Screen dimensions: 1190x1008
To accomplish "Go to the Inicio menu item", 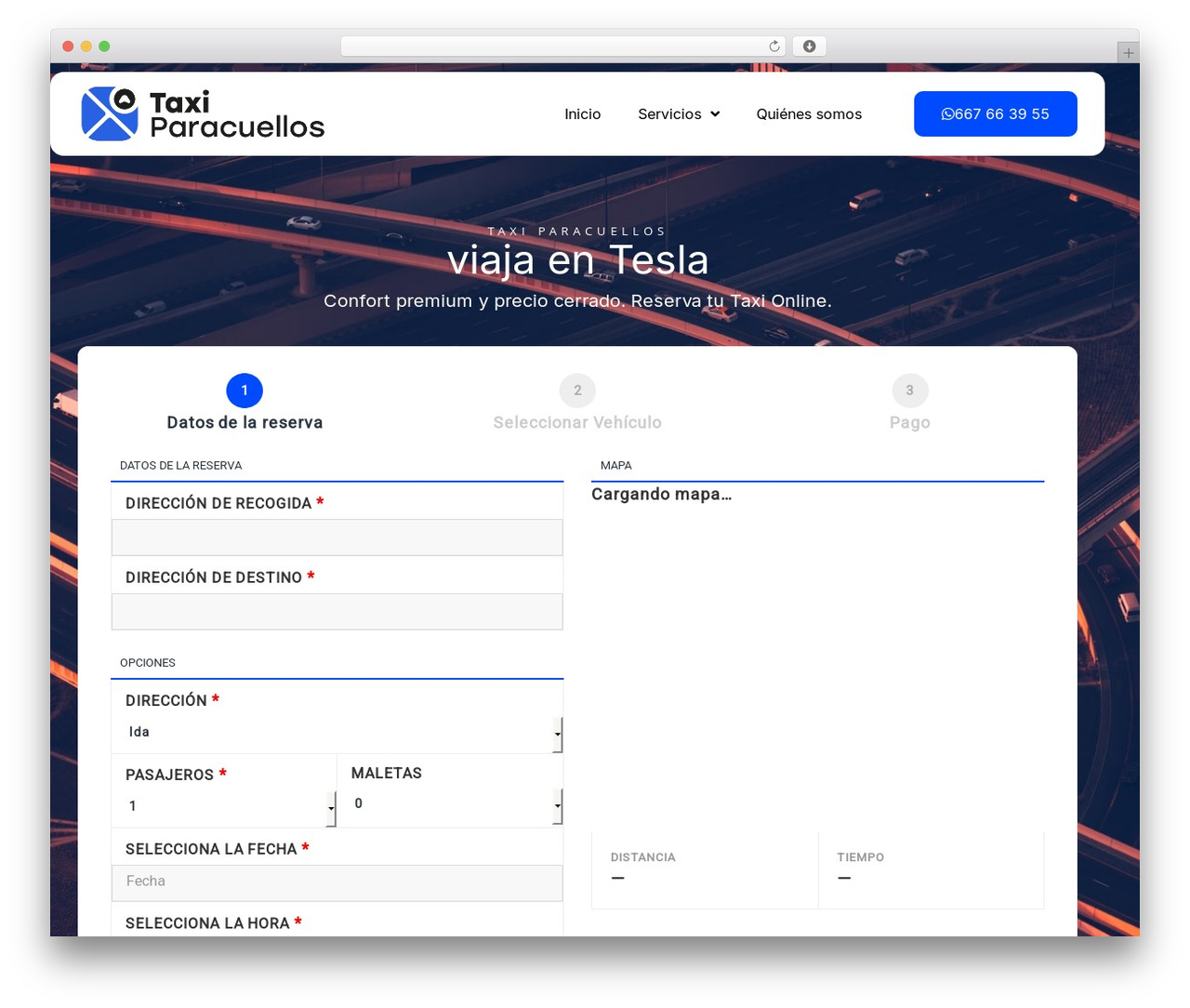I will pyautogui.click(x=583, y=113).
